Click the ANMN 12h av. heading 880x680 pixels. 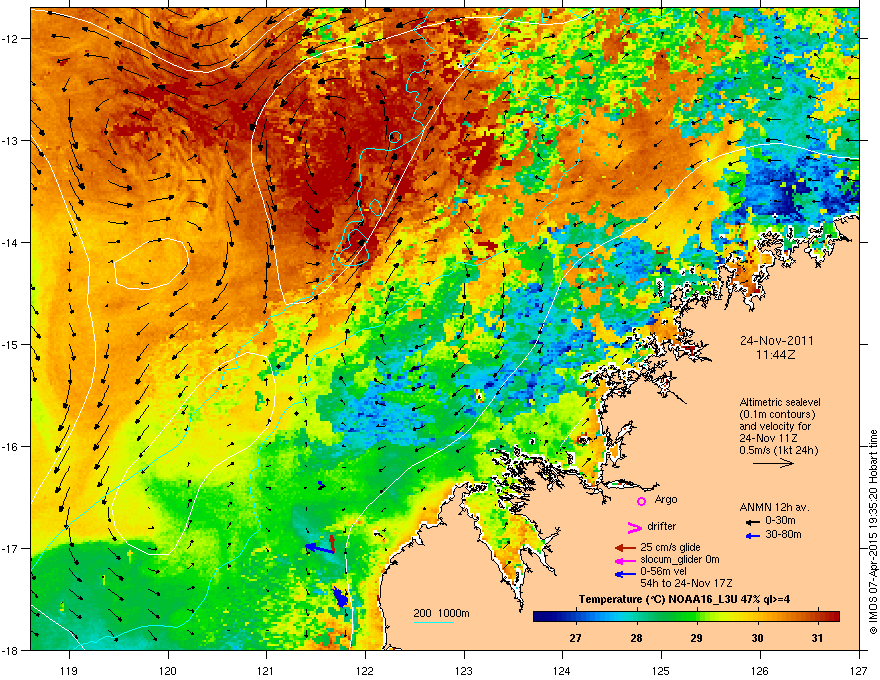774,507
